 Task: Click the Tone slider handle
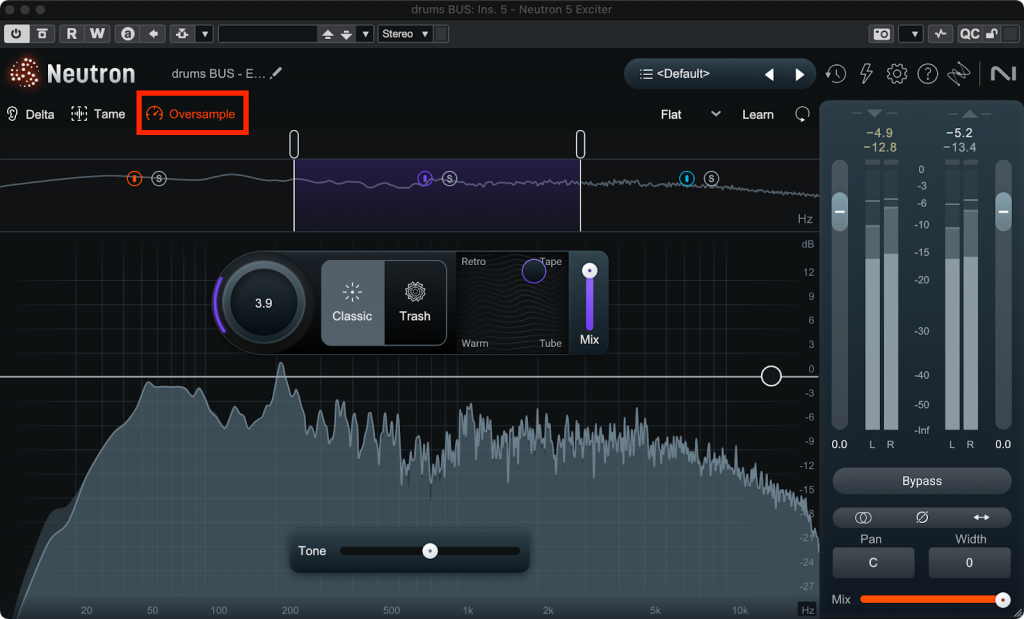click(429, 551)
